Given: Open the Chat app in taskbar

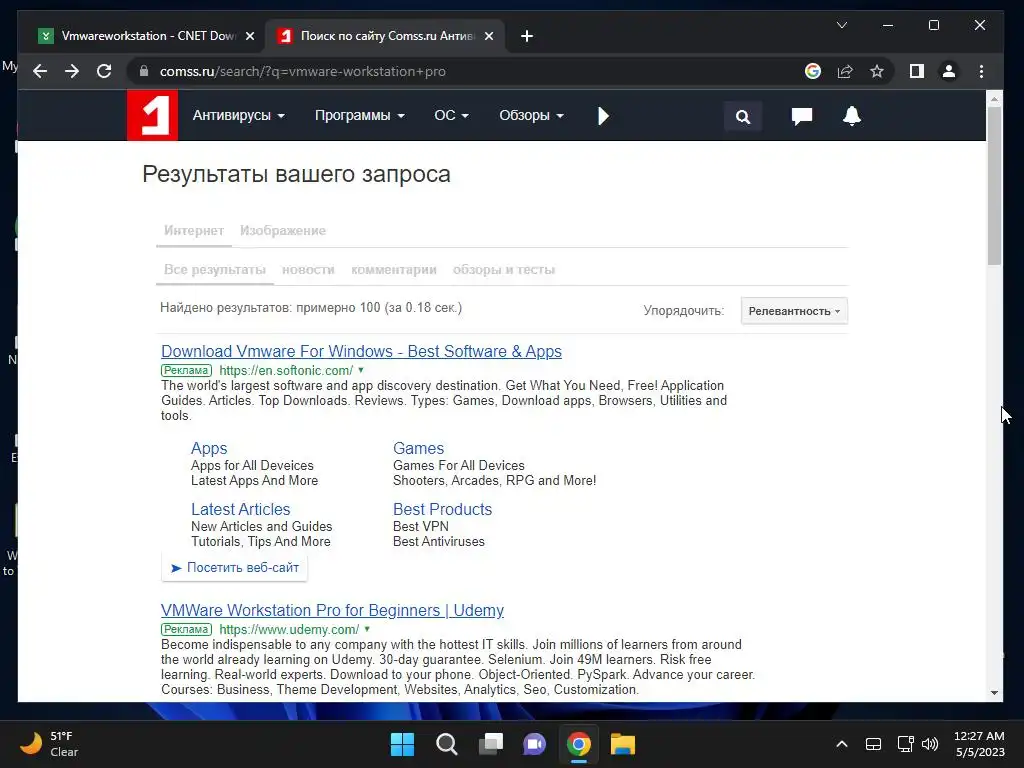Looking at the screenshot, I should [534, 744].
